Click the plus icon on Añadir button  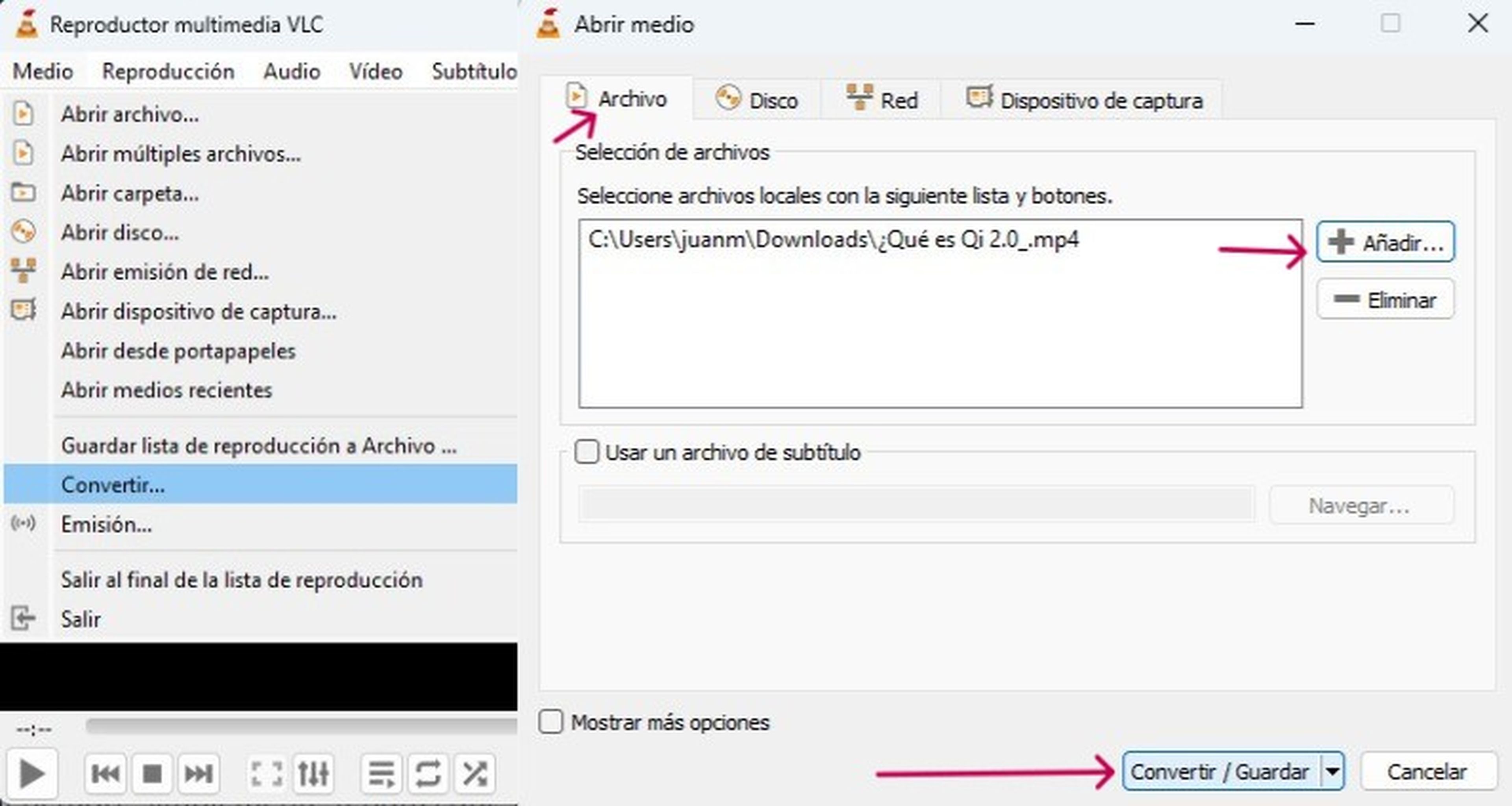coord(1341,242)
